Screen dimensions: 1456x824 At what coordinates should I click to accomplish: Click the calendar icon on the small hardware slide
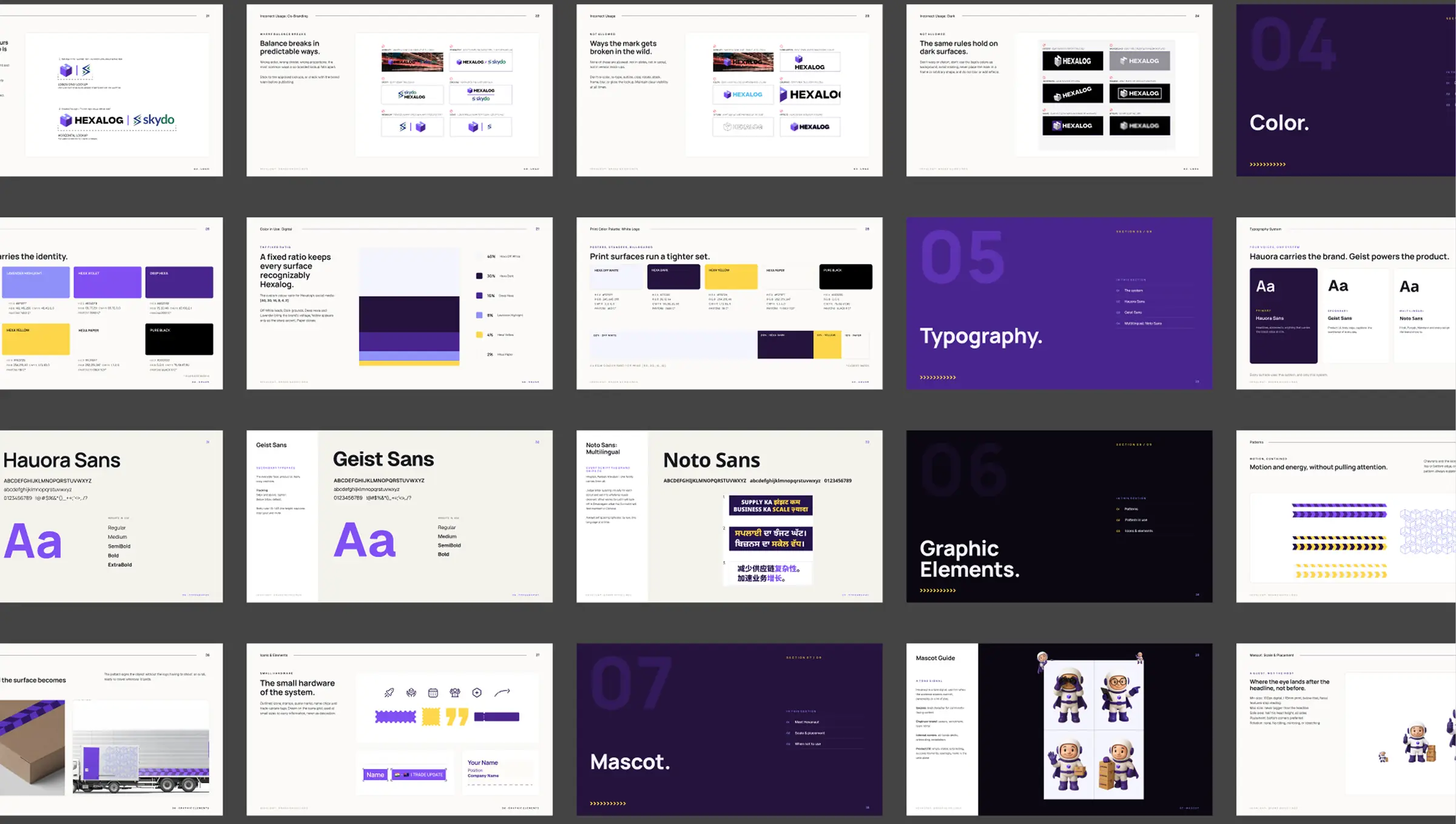pos(433,692)
